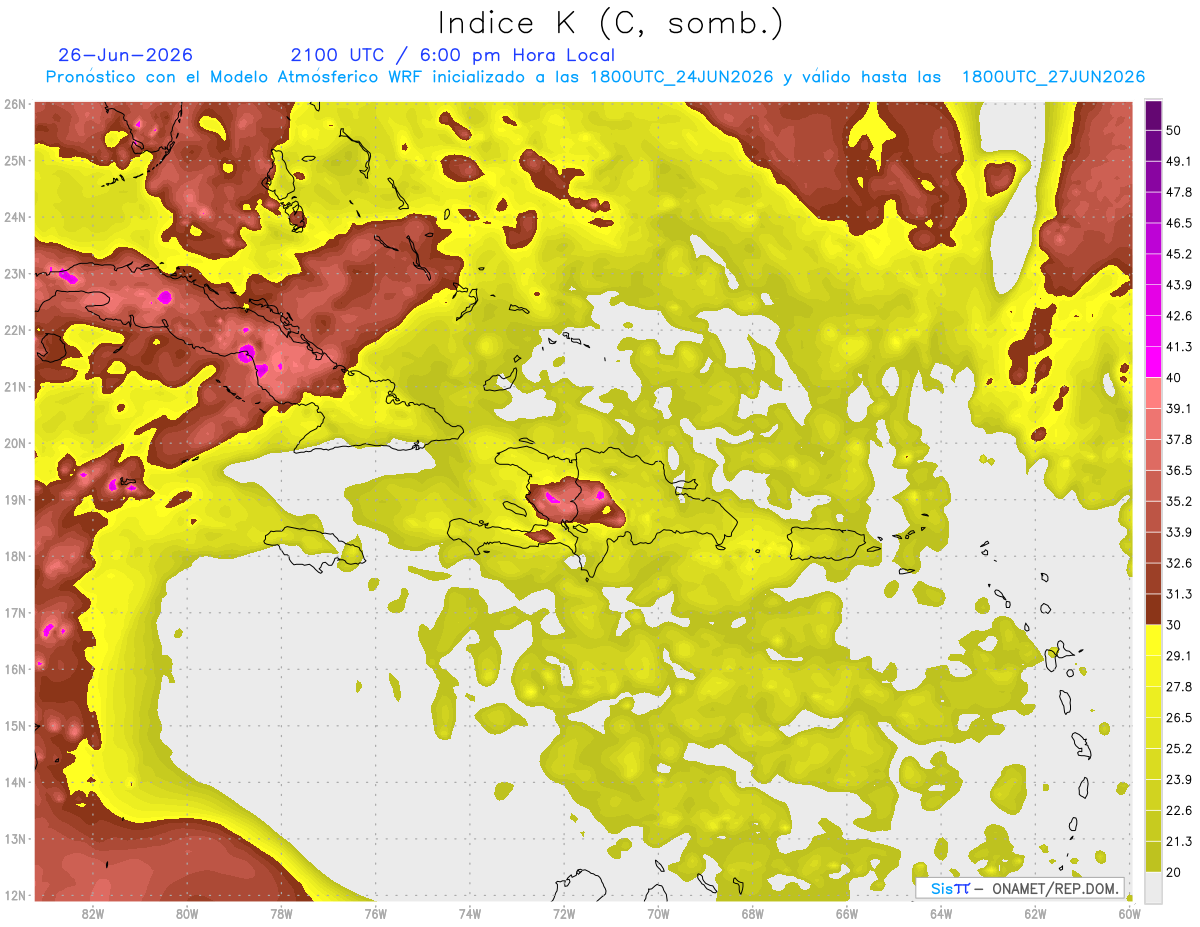Click color bar value "46.5"
Viewport: 1200px width, 927px height.
point(1179,223)
